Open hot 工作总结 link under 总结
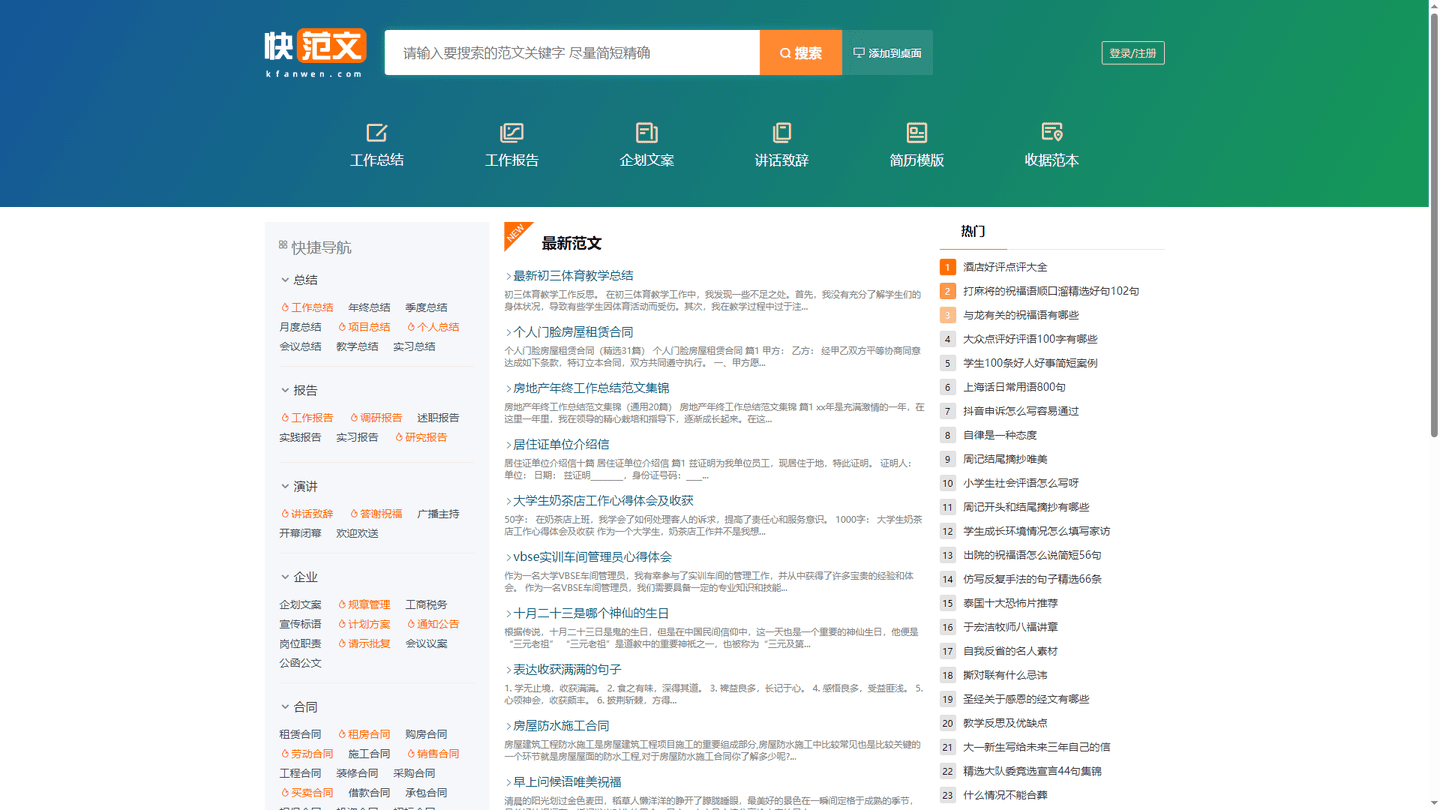The image size is (1440, 810). [x=307, y=308]
